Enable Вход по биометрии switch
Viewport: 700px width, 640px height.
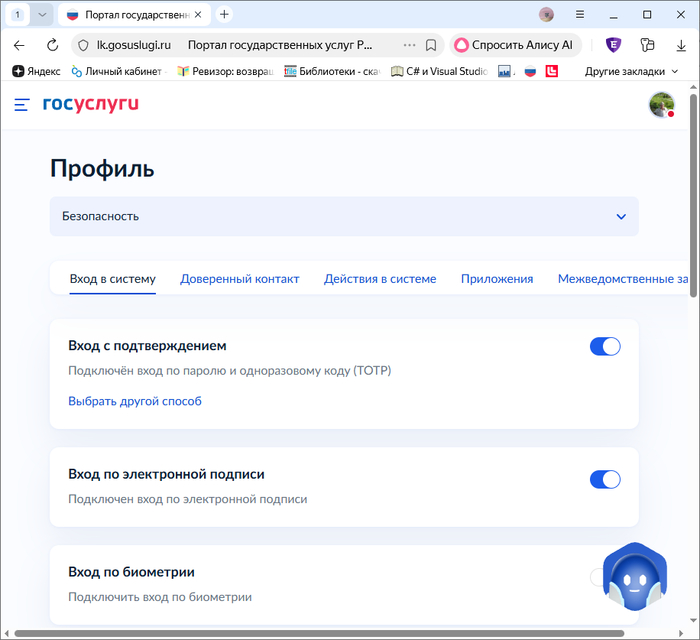point(598,577)
